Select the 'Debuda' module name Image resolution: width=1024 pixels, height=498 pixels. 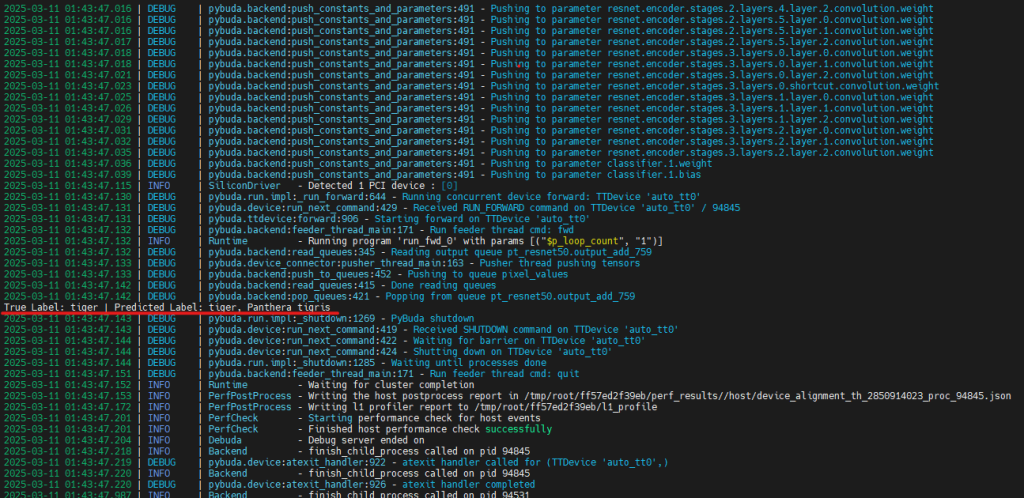pos(225,441)
